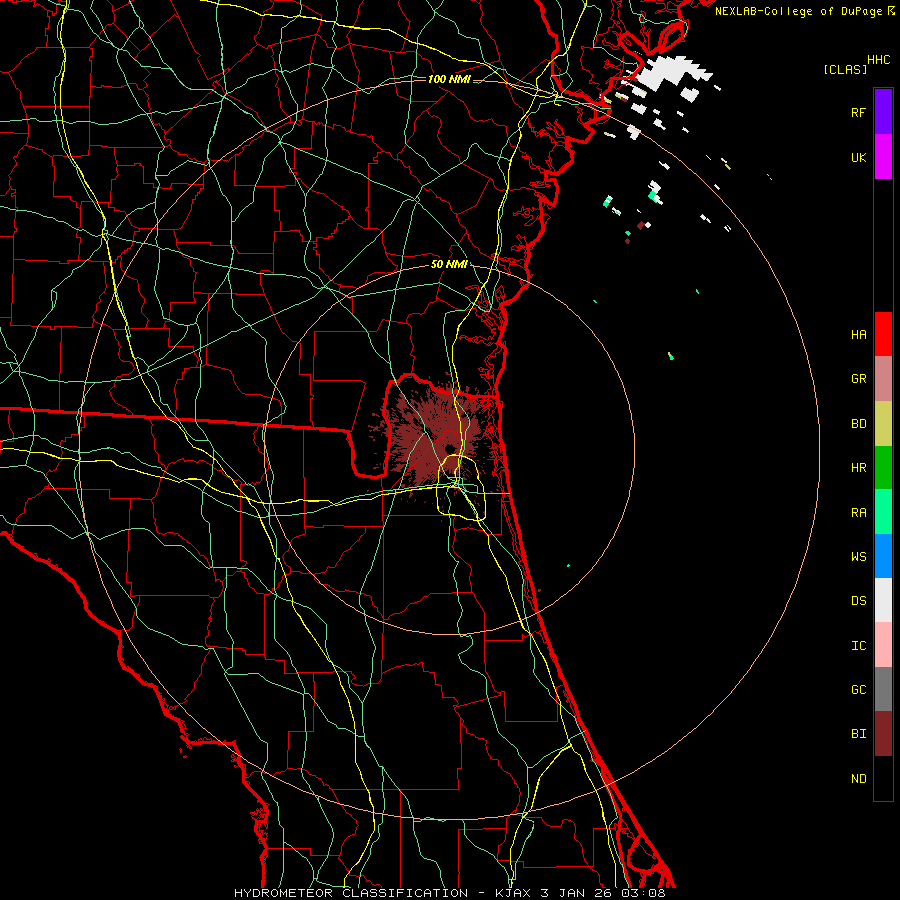Click the HA legend label
The height and width of the screenshot is (900, 900).
tap(858, 335)
